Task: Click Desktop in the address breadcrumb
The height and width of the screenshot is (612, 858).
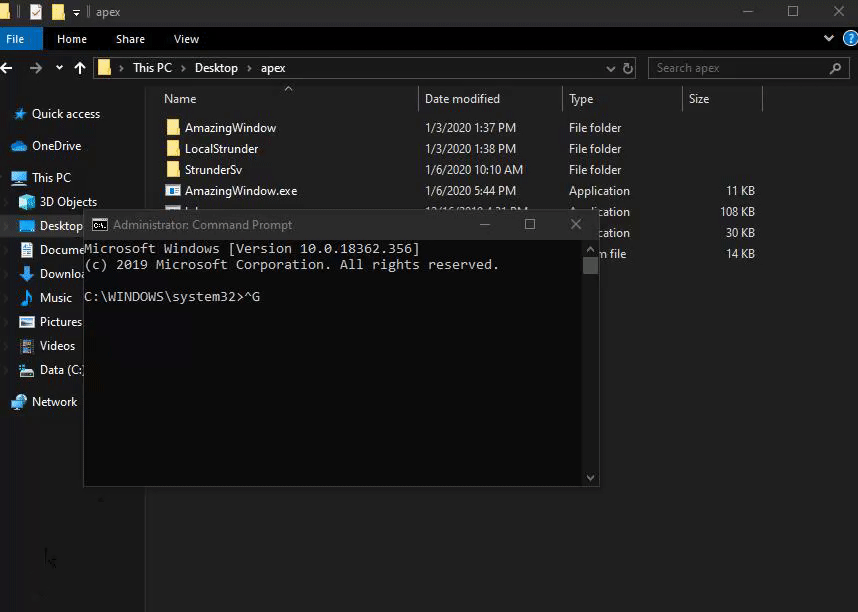Action: 216,68
